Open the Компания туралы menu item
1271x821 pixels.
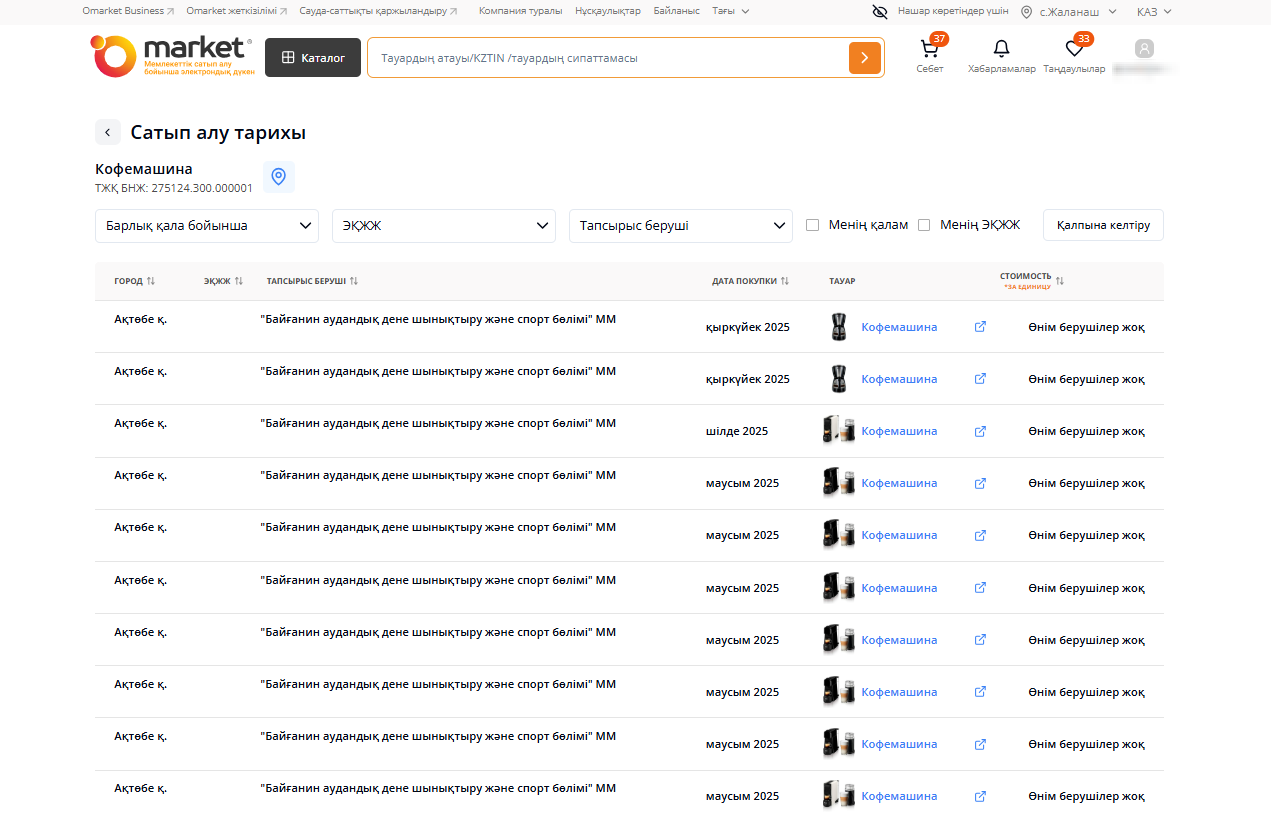[x=520, y=11]
